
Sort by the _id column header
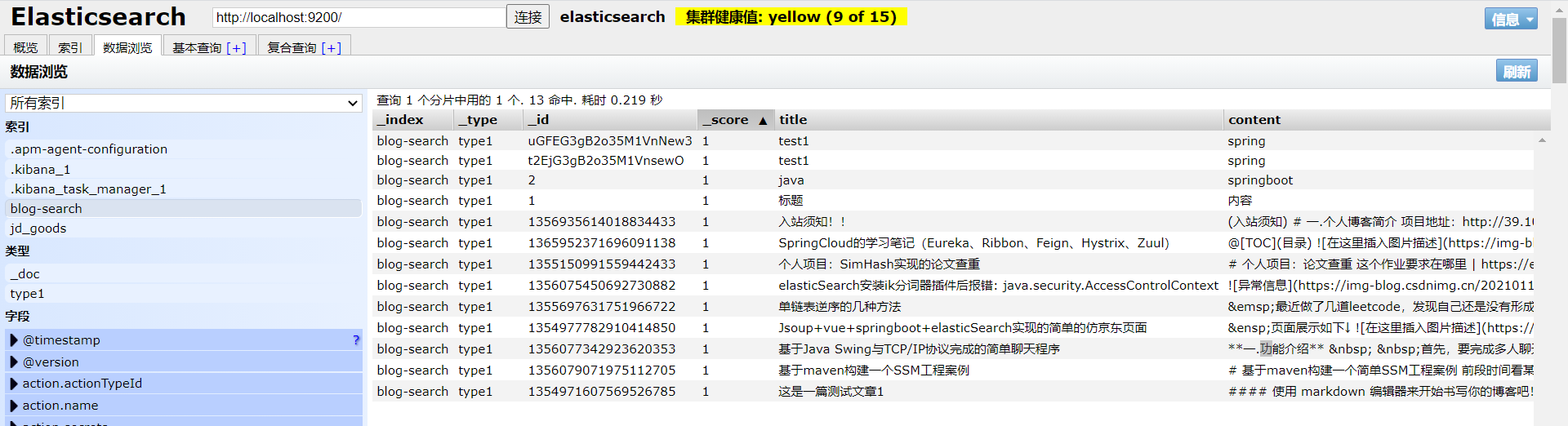610,119
